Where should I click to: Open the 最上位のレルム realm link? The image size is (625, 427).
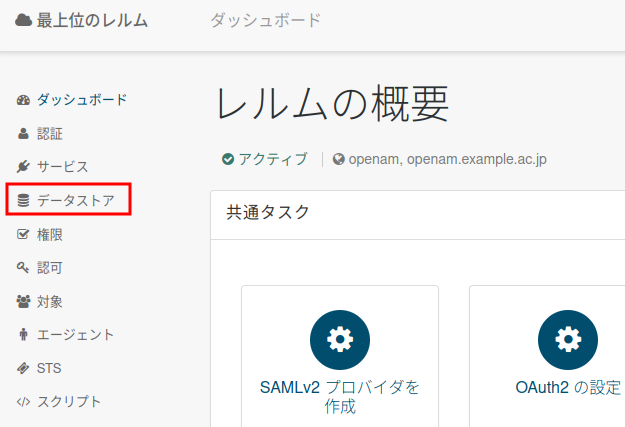point(92,20)
